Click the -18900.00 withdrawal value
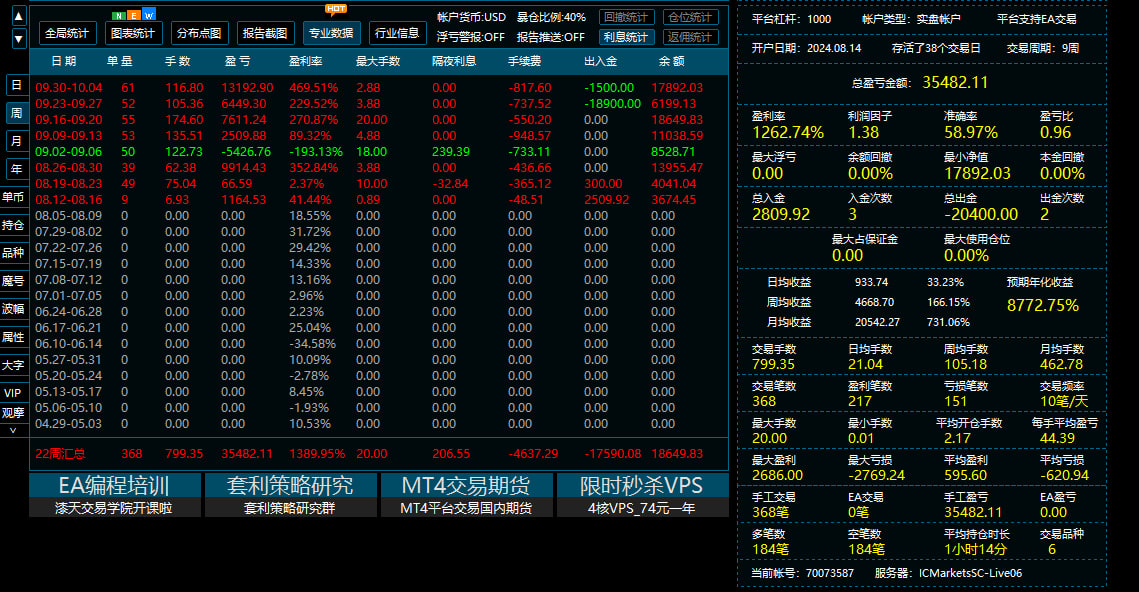The image size is (1139, 592). coord(612,103)
